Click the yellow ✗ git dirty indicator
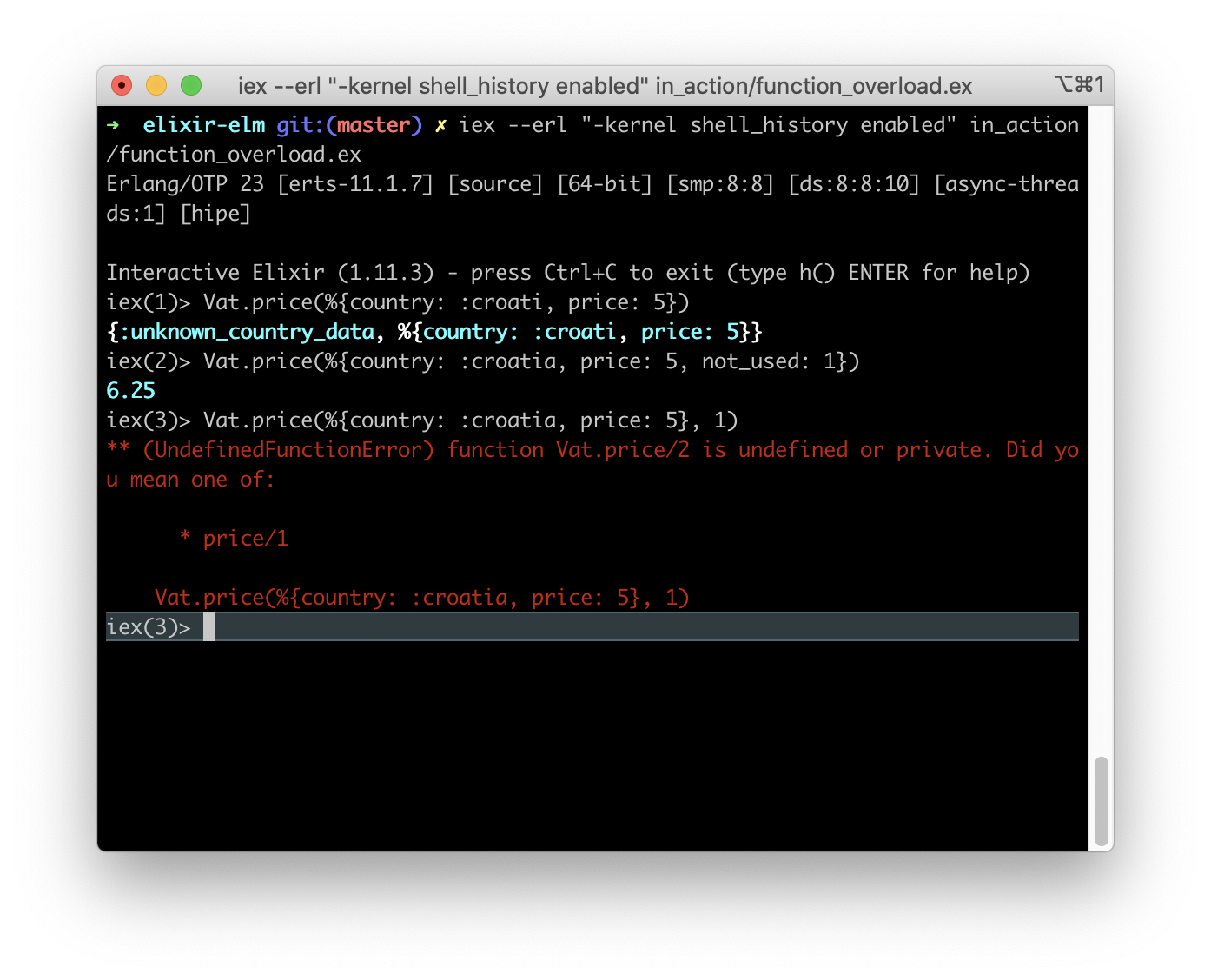The image size is (1211, 980). (440, 124)
